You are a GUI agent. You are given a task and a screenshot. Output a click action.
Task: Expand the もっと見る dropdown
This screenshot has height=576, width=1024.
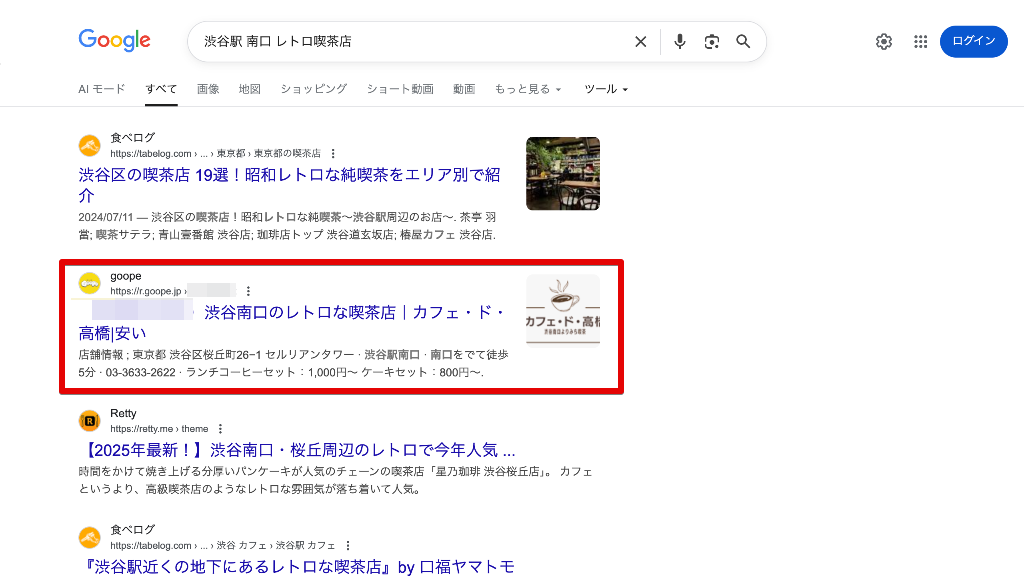pyautogui.click(x=528, y=89)
